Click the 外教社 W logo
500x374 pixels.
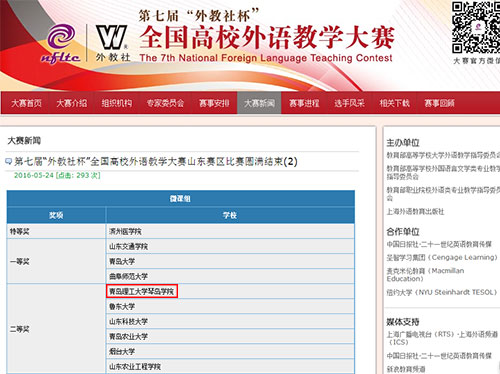tap(112, 43)
